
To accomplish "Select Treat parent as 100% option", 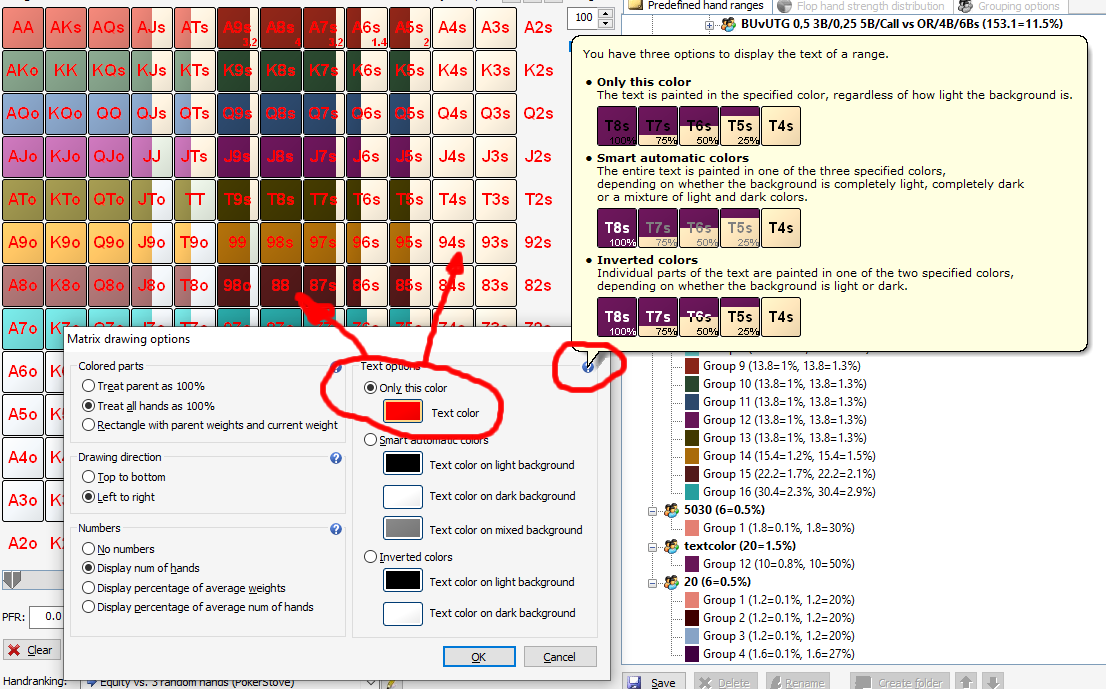I will point(143,386).
